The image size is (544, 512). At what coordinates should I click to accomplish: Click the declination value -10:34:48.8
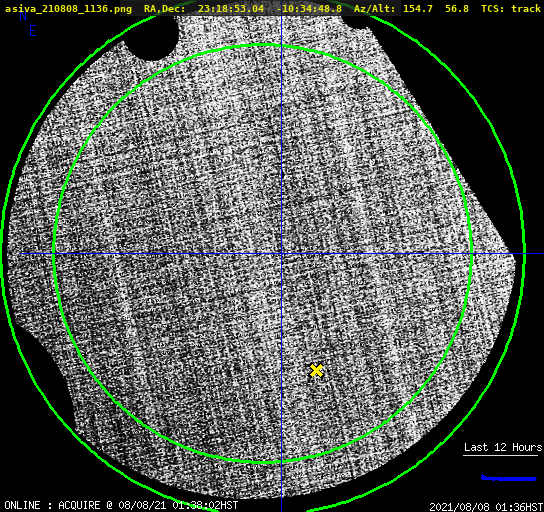pyautogui.click(x=309, y=9)
